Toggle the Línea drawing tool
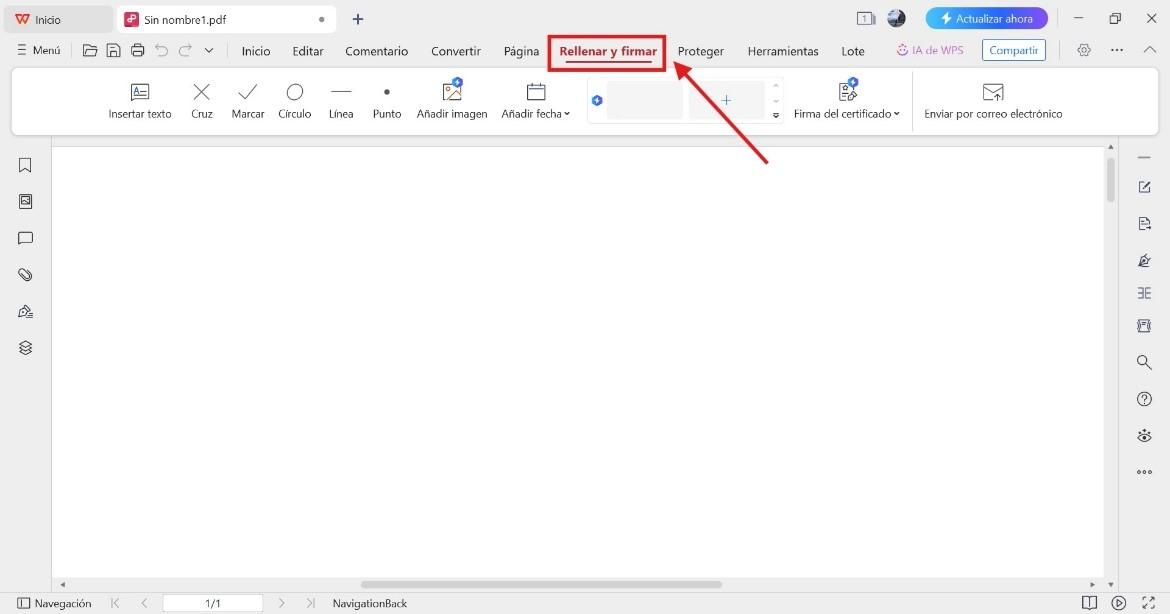 tap(341, 99)
